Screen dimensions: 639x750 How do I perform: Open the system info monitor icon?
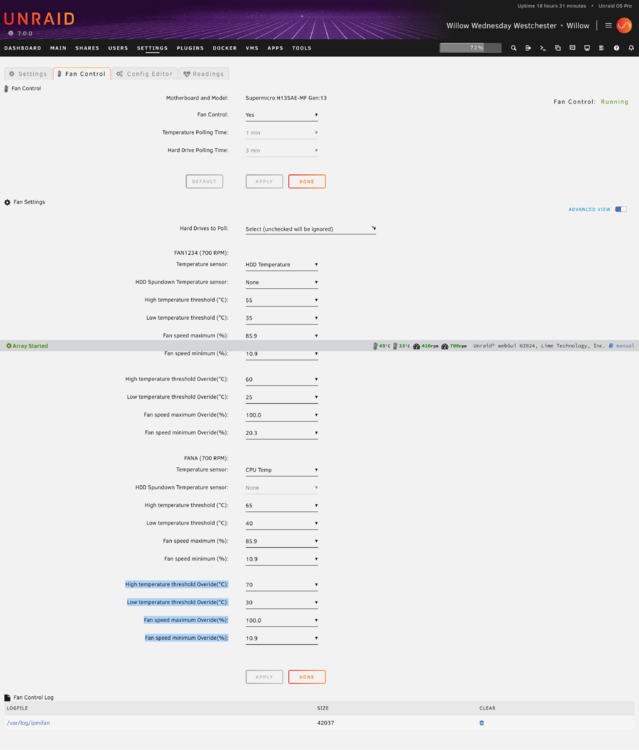pyautogui.click(x=587, y=48)
